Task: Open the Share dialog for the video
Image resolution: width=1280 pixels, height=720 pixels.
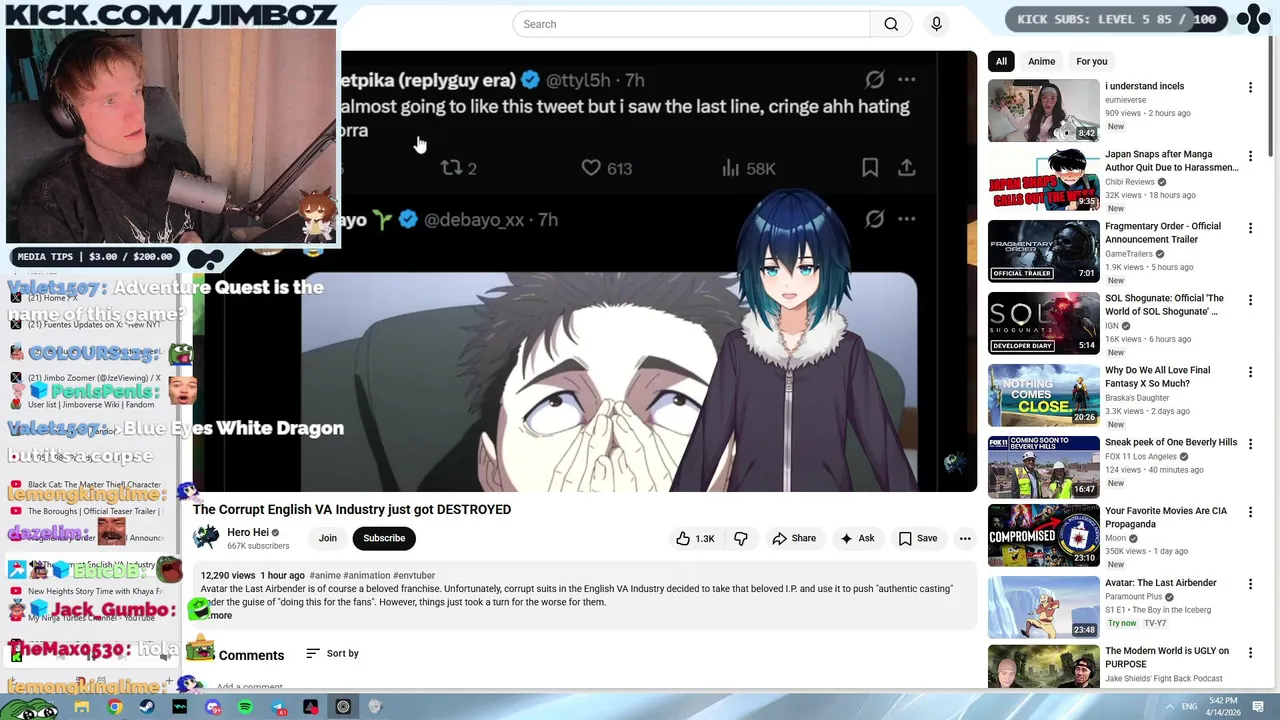Action: coord(794,538)
